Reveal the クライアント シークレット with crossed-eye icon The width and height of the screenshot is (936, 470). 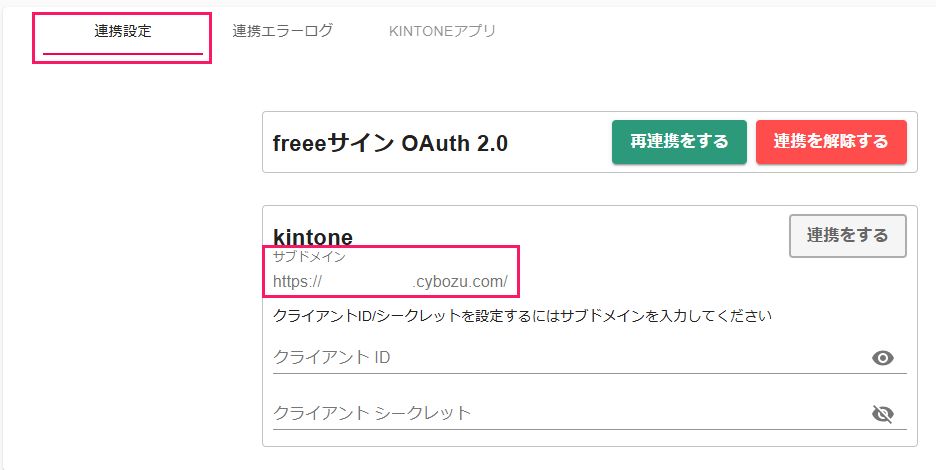[882, 413]
